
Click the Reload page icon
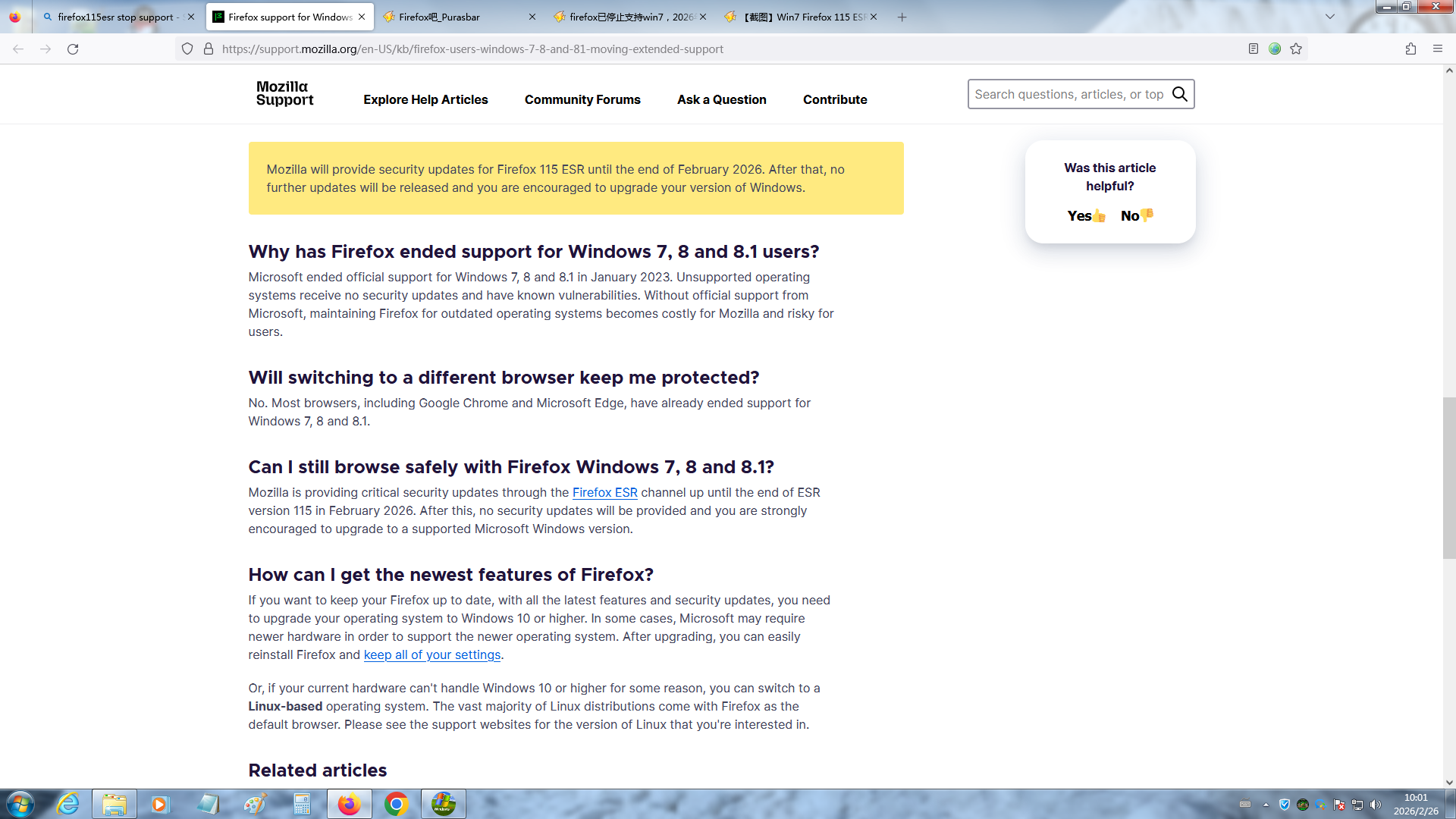73,49
